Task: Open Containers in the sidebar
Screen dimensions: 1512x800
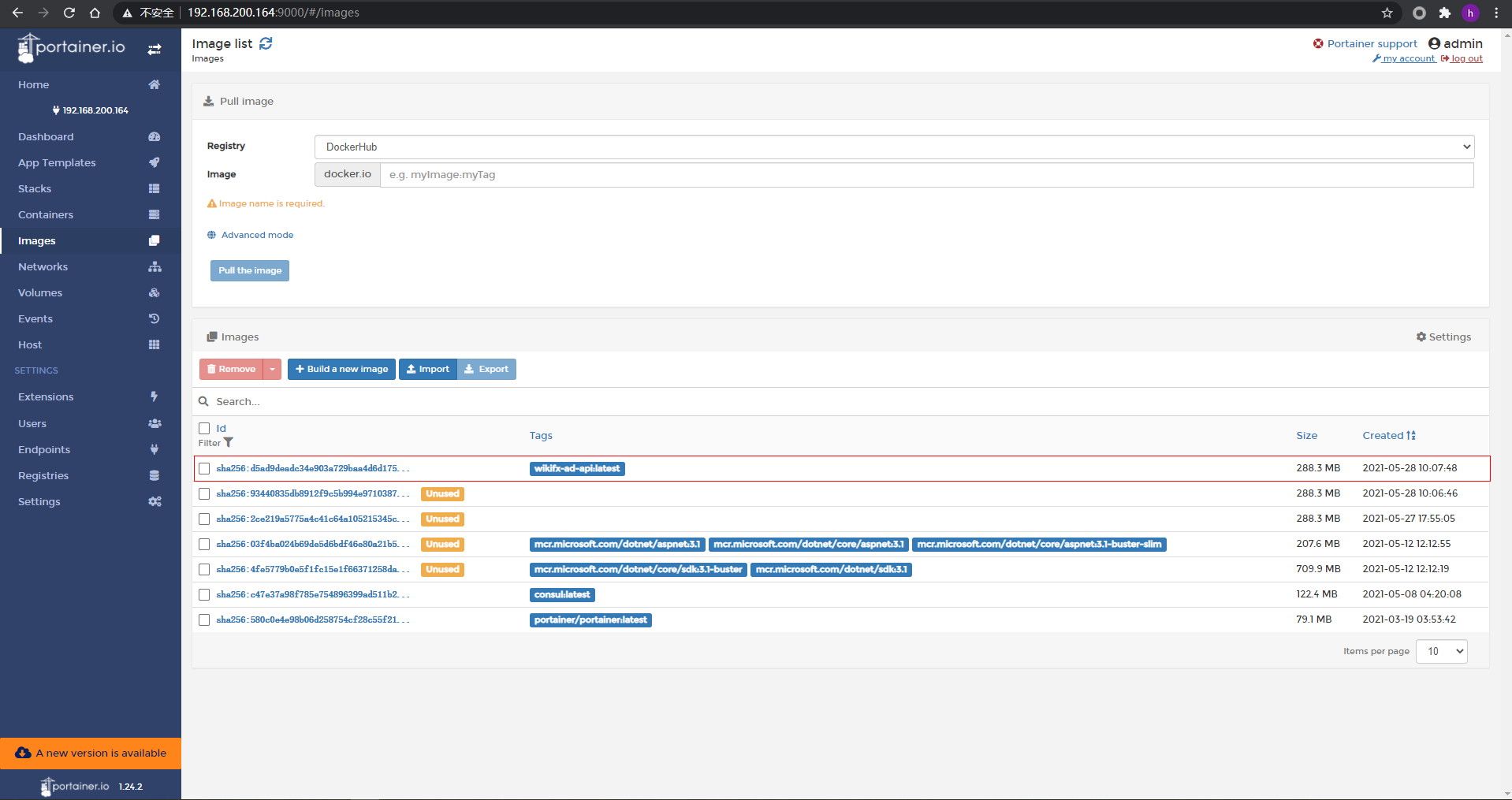Action: click(46, 214)
